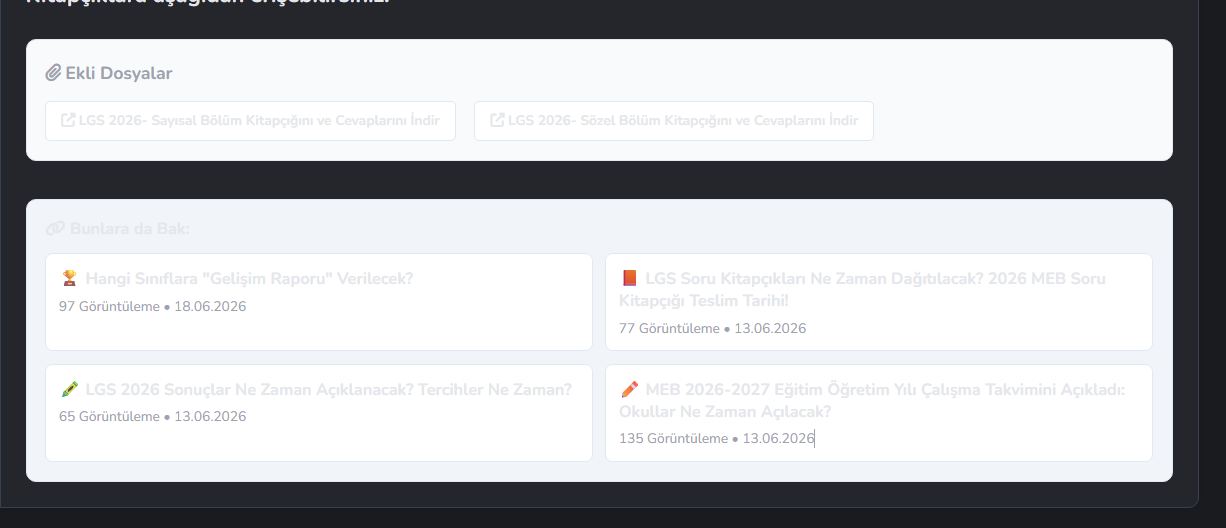
Task: Download LGS 2026 Sözel Bölüm Kitapçığı
Action: [x=674, y=120]
